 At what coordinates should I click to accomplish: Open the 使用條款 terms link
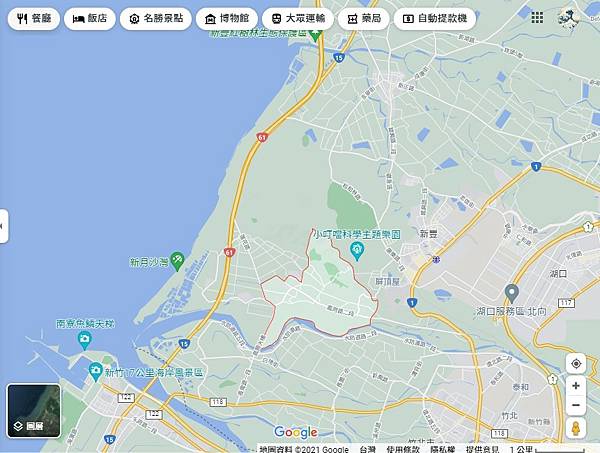pyautogui.click(x=403, y=449)
